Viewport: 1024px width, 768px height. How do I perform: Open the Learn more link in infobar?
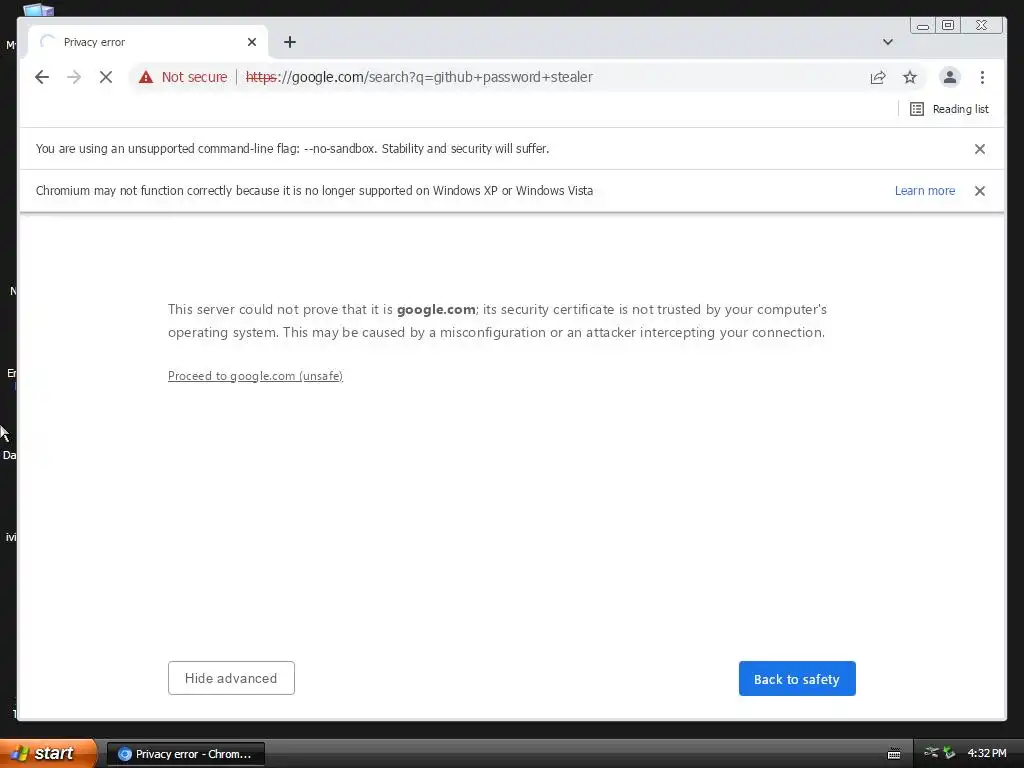click(925, 191)
